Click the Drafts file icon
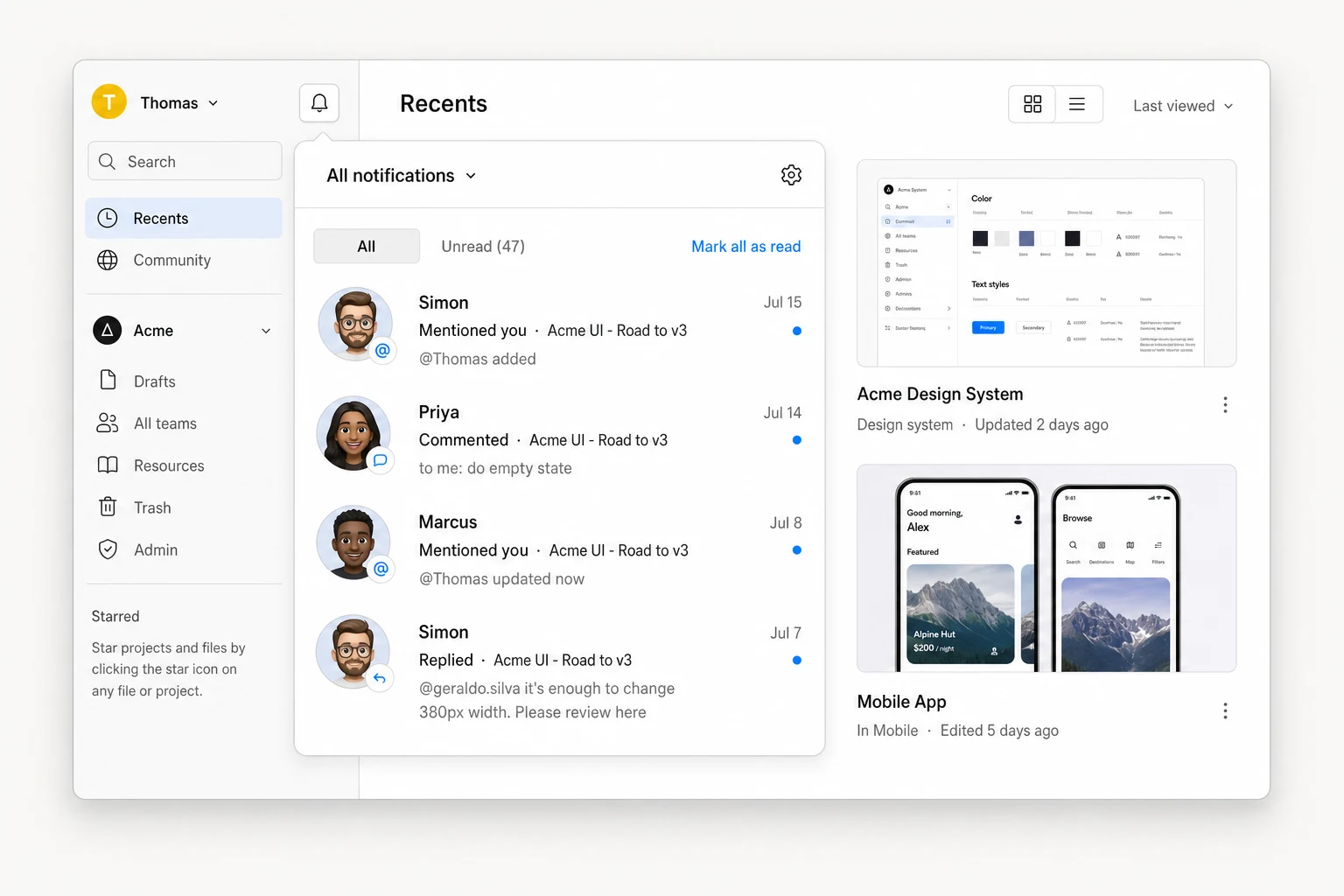This screenshot has width=1344, height=896. pyautogui.click(x=108, y=380)
